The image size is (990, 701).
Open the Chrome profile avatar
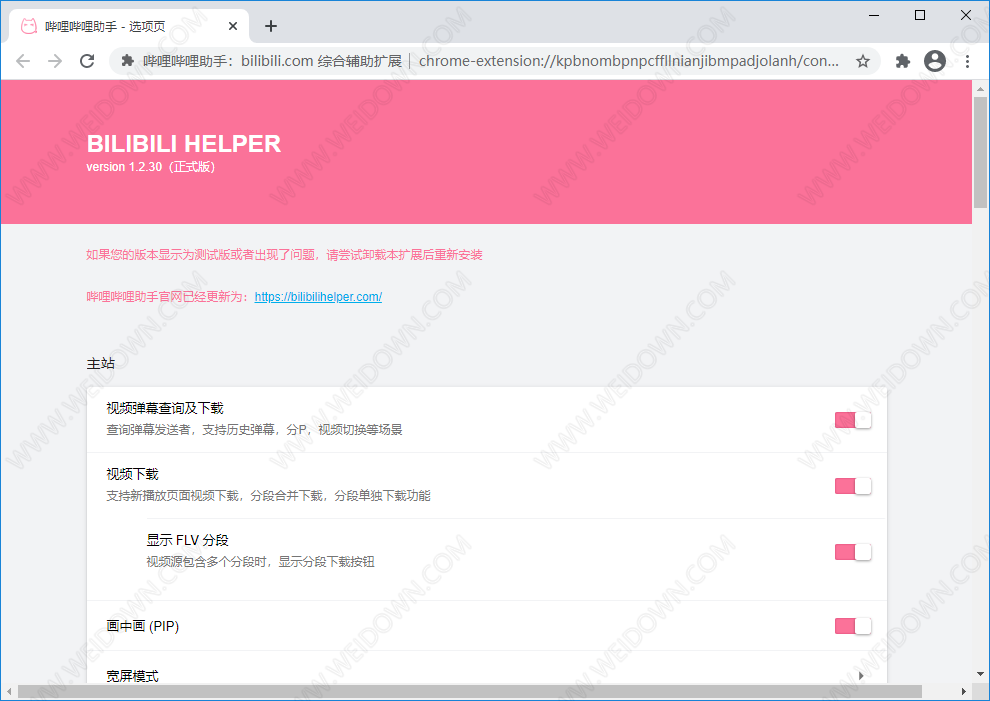[x=934, y=61]
